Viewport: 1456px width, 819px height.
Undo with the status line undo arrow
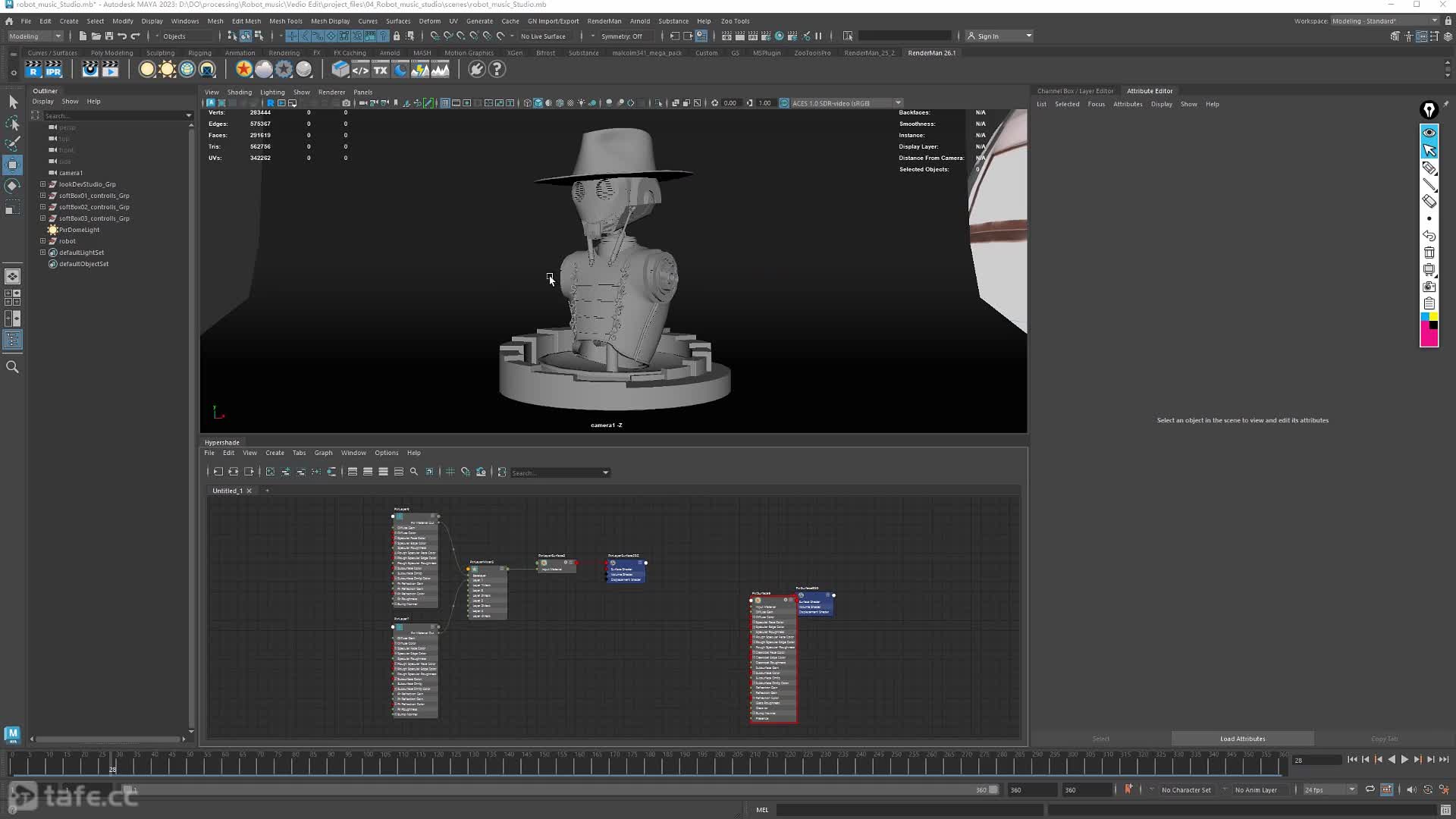click(x=122, y=36)
